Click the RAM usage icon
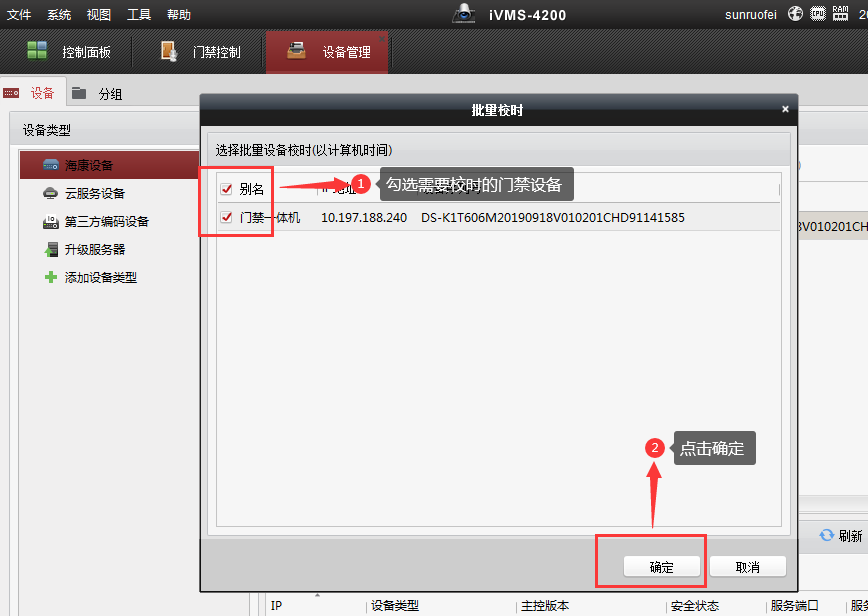The height and width of the screenshot is (616, 868). (x=841, y=14)
